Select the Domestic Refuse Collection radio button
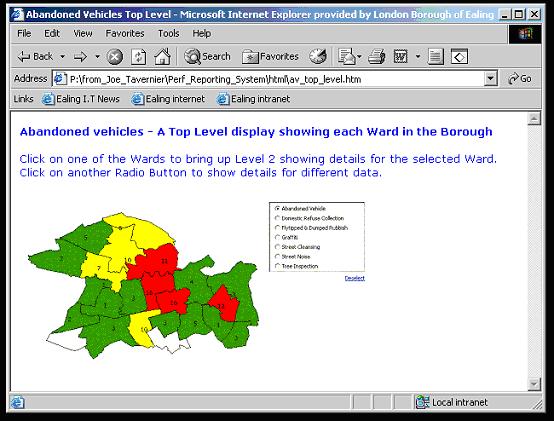The width and height of the screenshot is (554, 421). tap(277, 218)
